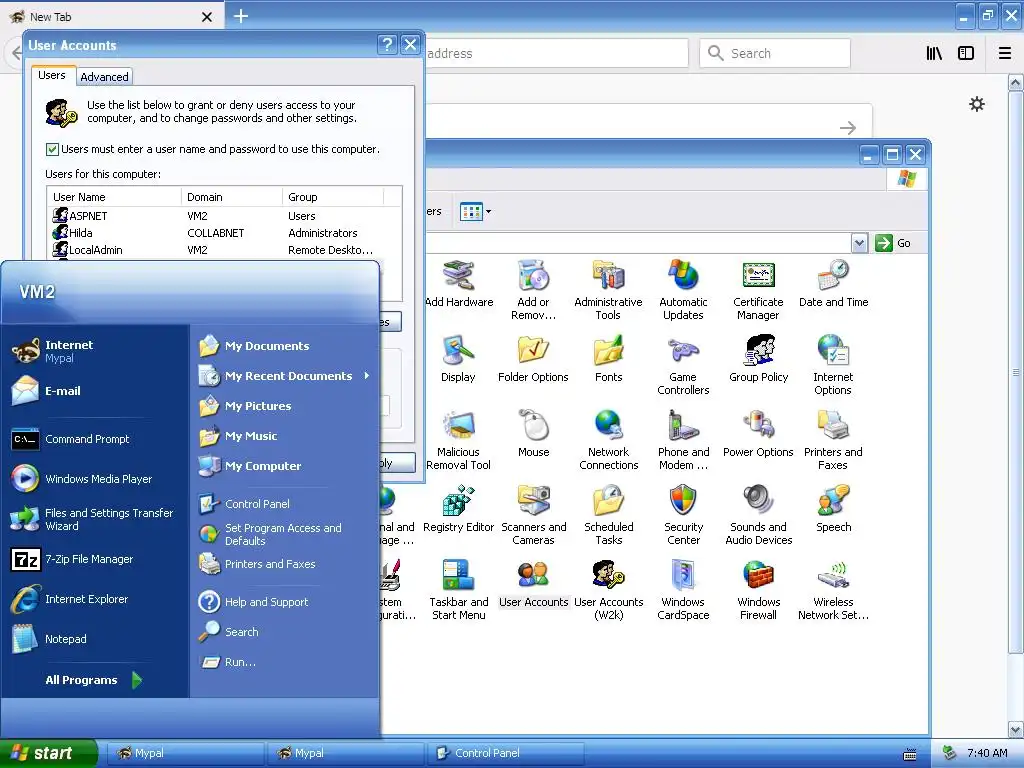
Task: Open Add or Remove Programs icon
Action: click(x=534, y=290)
